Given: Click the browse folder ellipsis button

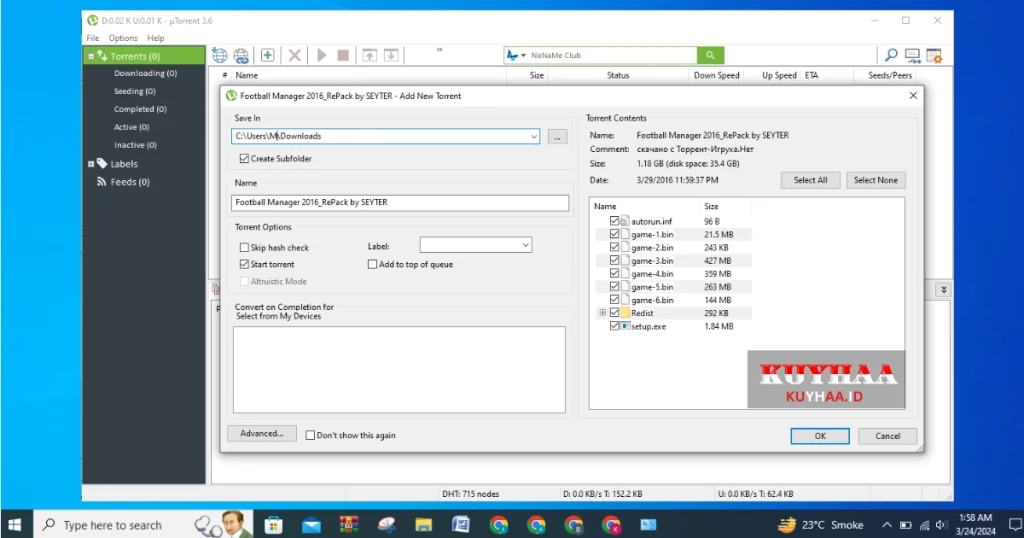Looking at the screenshot, I should [x=557, y=136].
